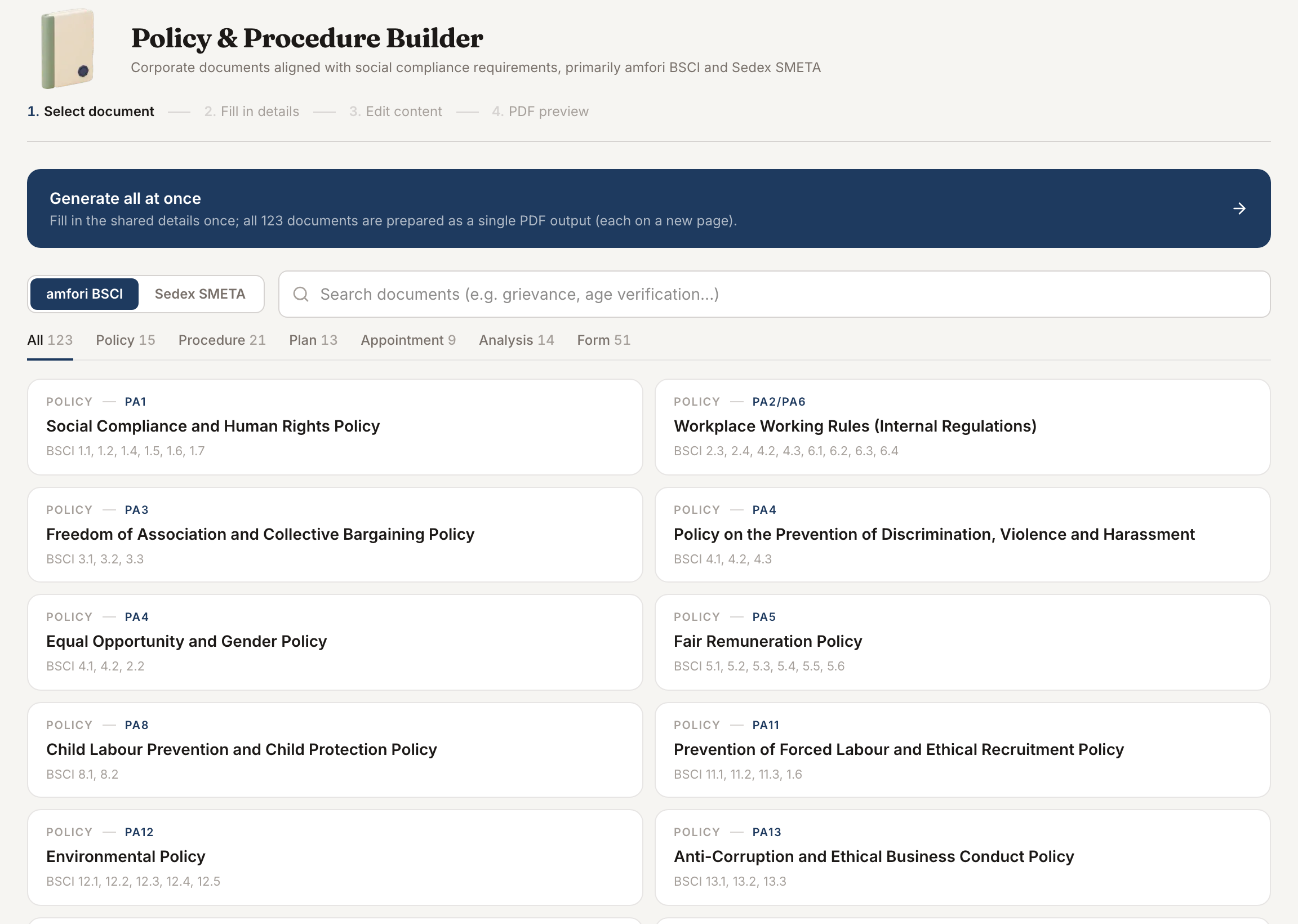Open Workplace Working Rules card

[x=962, y=427]
